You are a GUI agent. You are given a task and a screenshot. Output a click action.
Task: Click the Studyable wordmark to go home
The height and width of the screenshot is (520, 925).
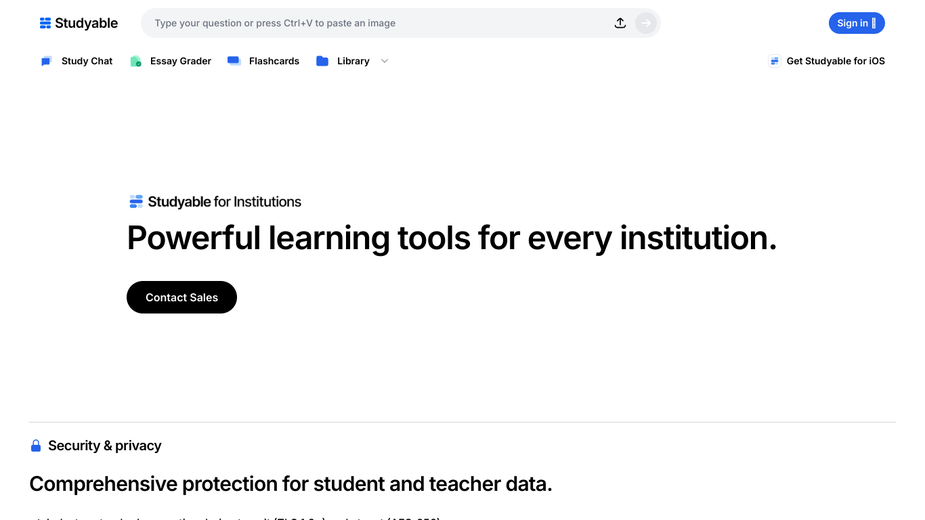[x=86, y=23]
